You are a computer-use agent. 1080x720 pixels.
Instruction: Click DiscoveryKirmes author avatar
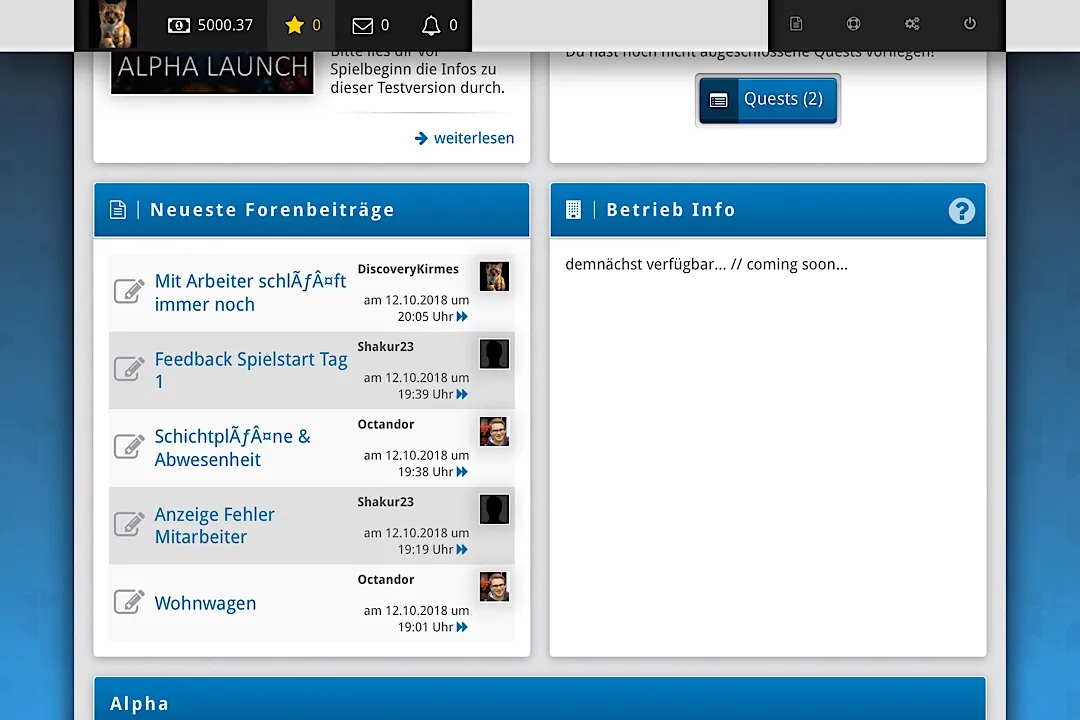tap(494, 276)
